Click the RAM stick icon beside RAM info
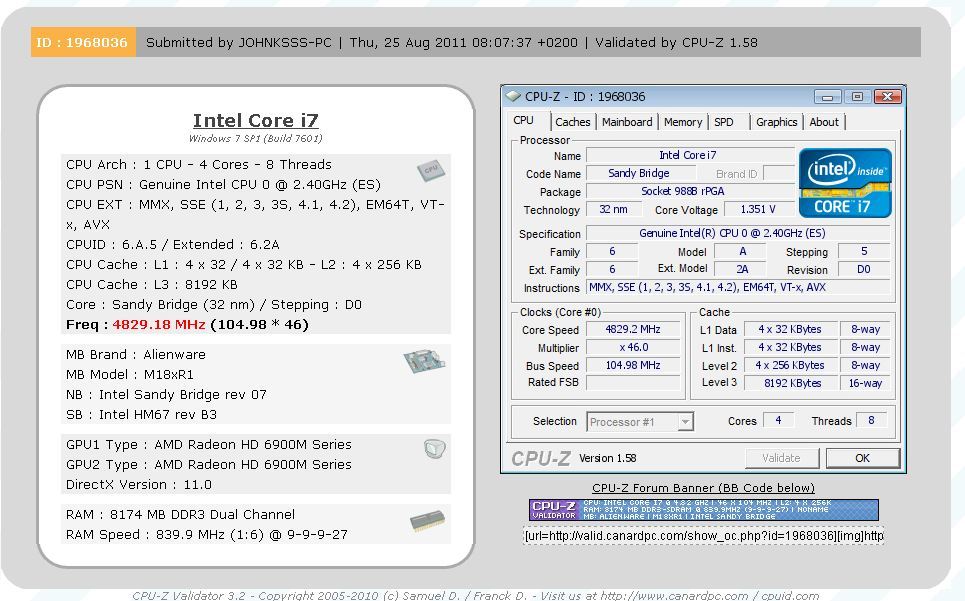The height and width of the screenshot is (601, 965). coord(427,520)
